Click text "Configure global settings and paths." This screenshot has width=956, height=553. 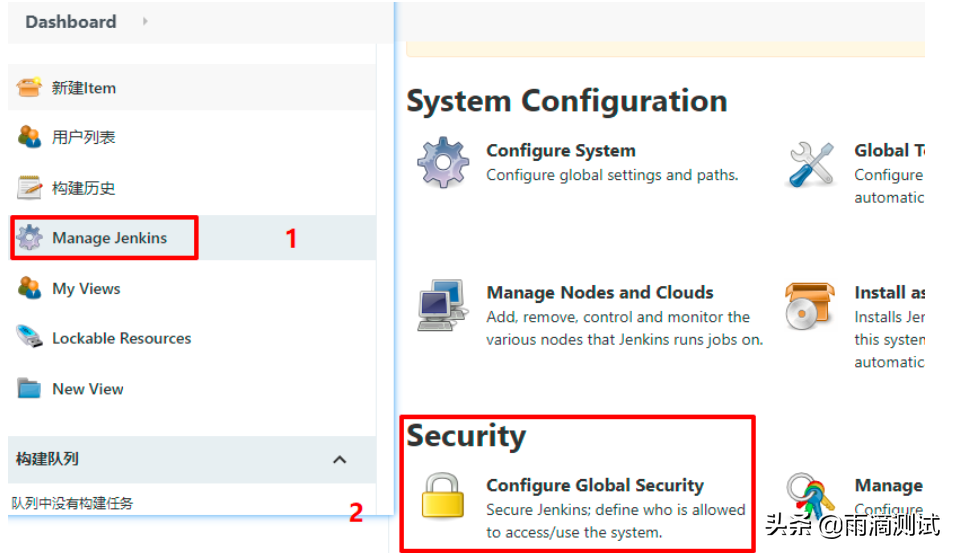pos(612,175)
